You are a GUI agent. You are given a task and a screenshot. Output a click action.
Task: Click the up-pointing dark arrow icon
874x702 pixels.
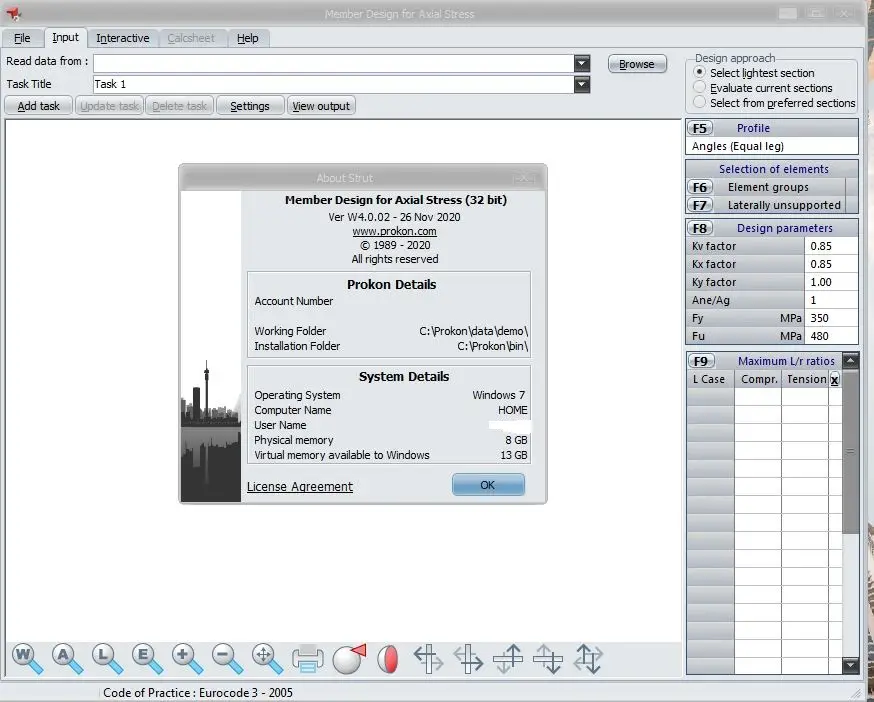coord(508,659)
